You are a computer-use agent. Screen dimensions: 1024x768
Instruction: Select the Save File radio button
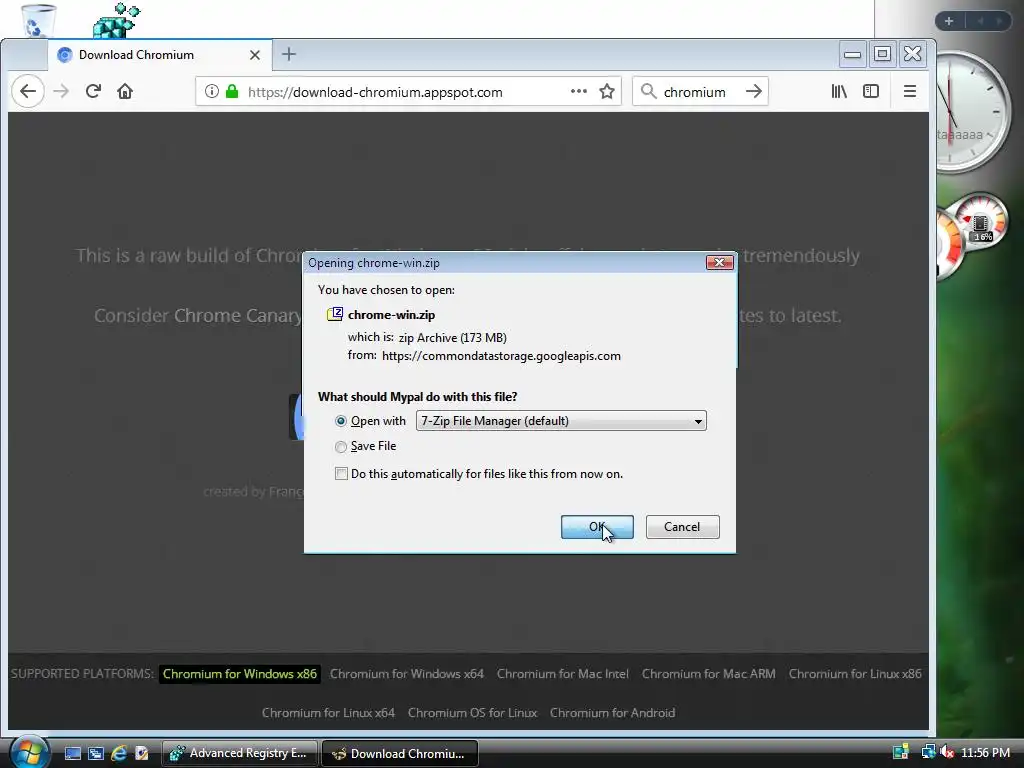[341, 447]
